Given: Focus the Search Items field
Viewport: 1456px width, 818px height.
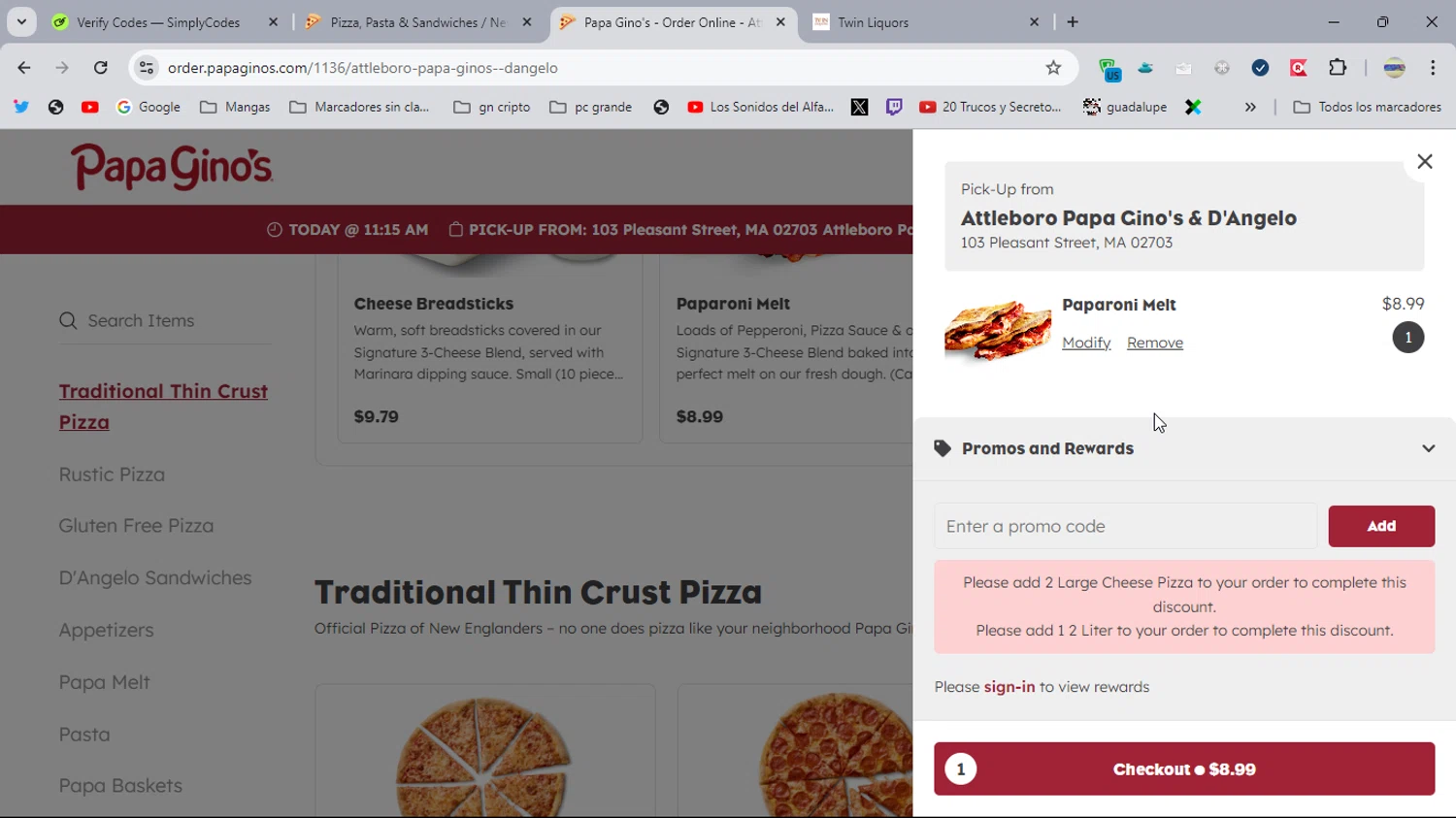Looking at the screenshot, I should (165, 320).
